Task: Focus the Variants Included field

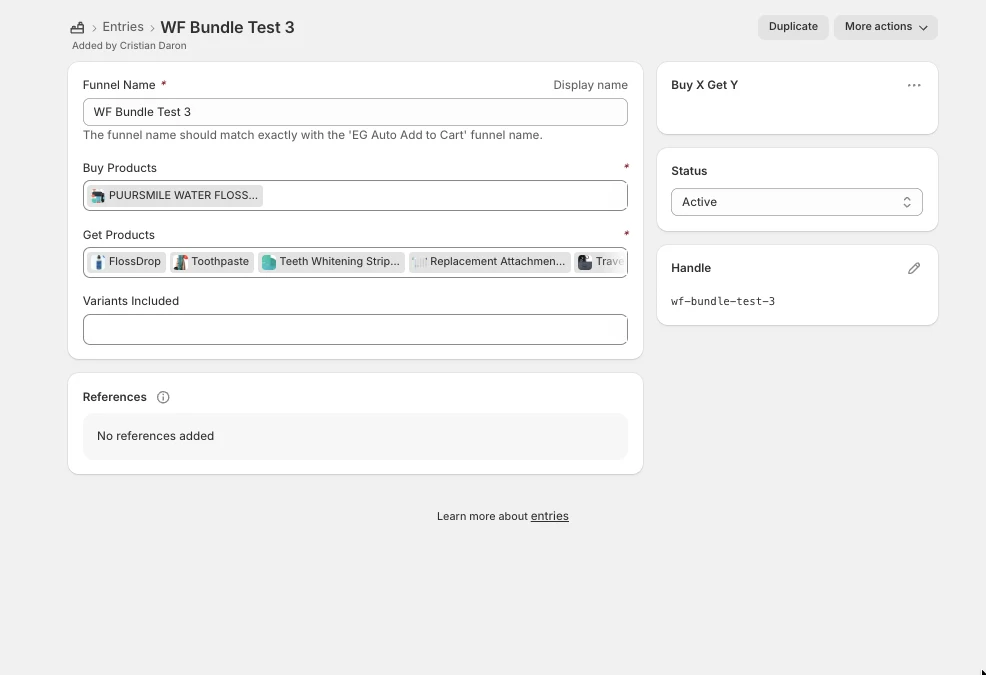Action: point(355,330)
